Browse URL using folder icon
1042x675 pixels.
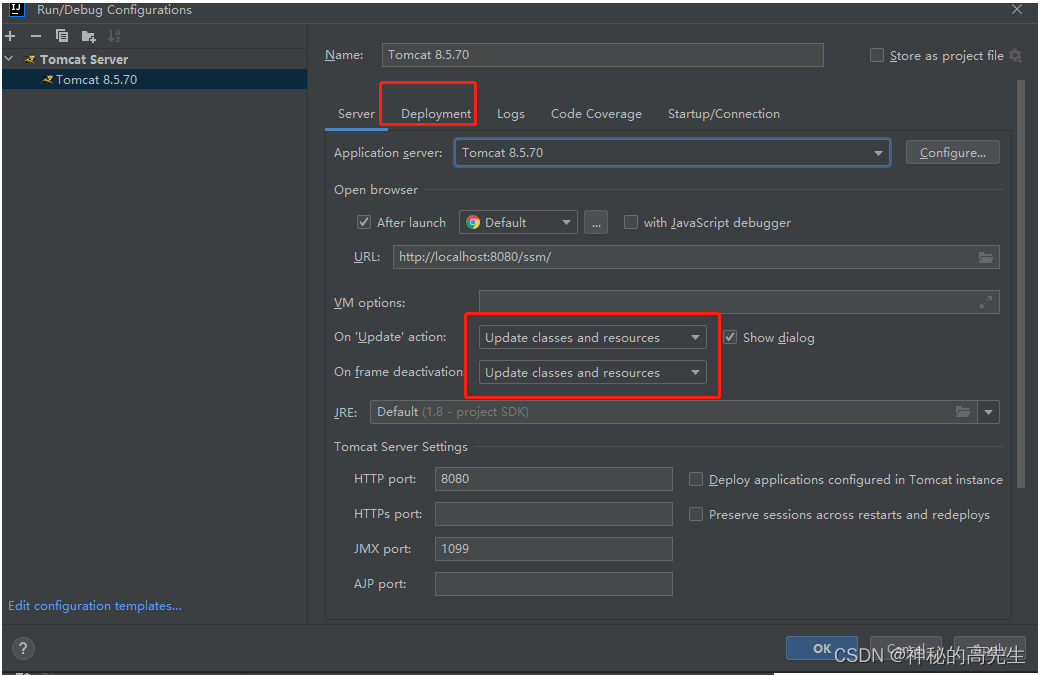[986, 257]
